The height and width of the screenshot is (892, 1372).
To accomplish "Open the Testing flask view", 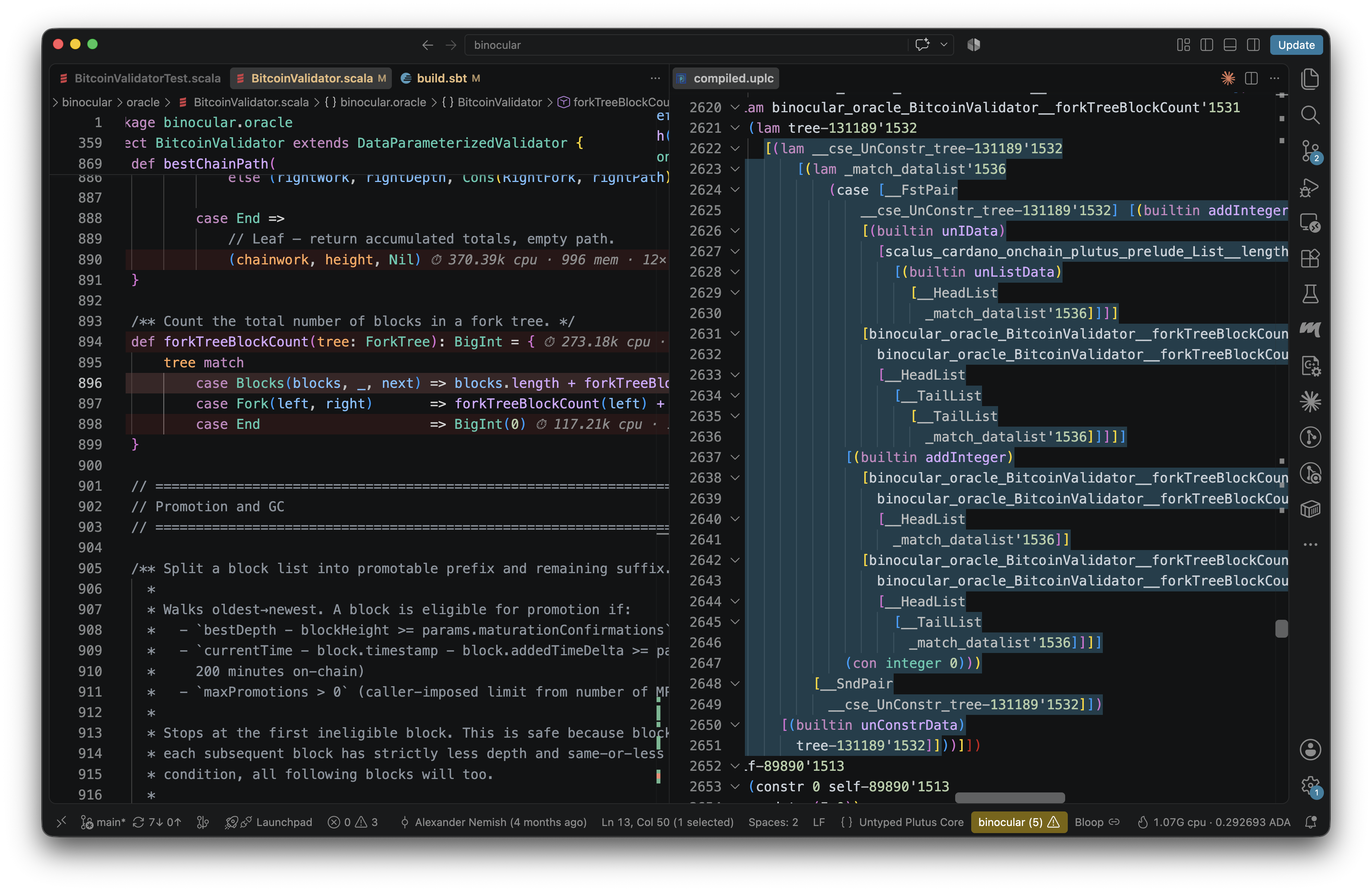I will click(1310, 294).
